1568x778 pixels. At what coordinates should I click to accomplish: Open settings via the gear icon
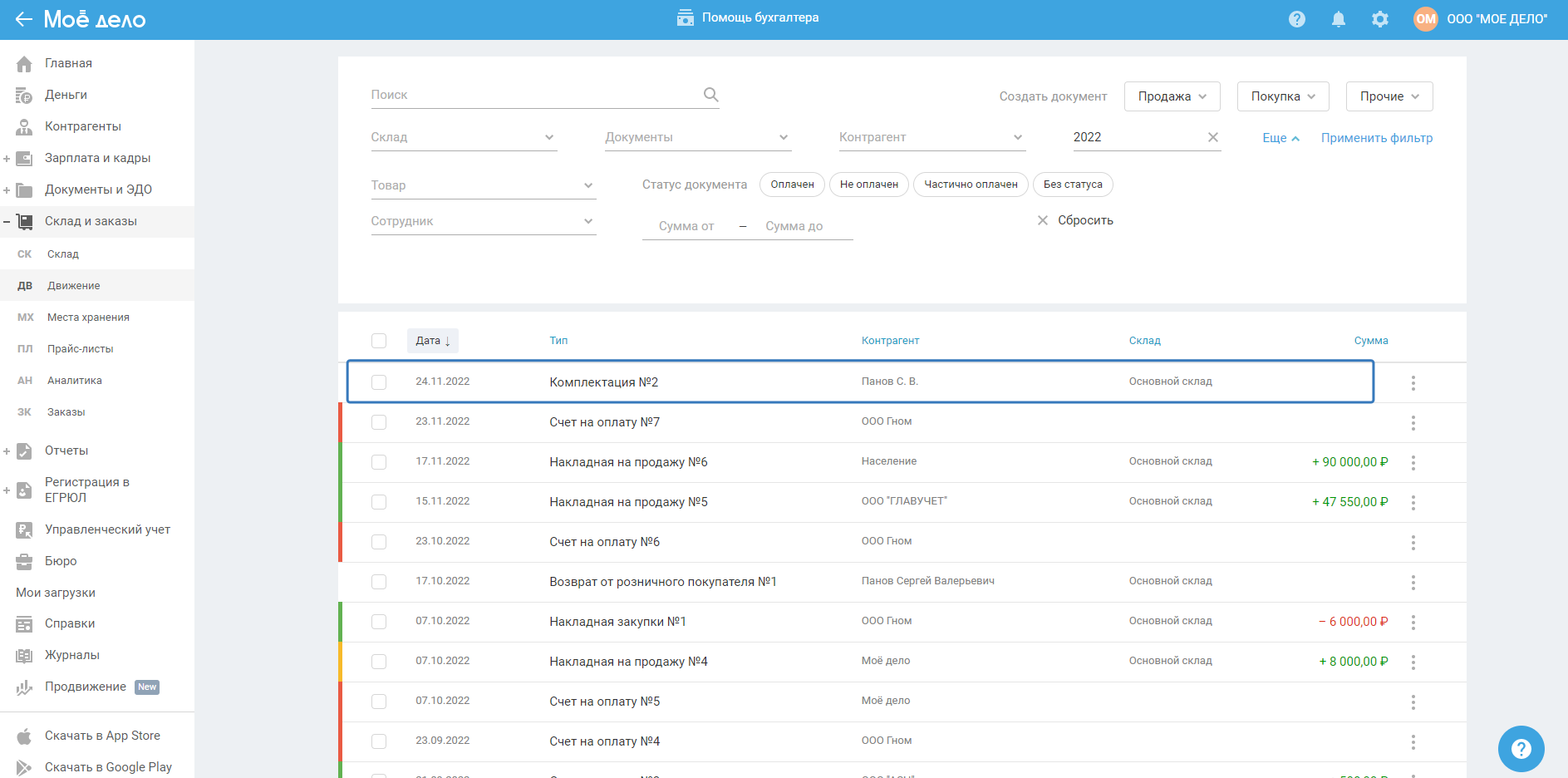[x=1379, y=19]
